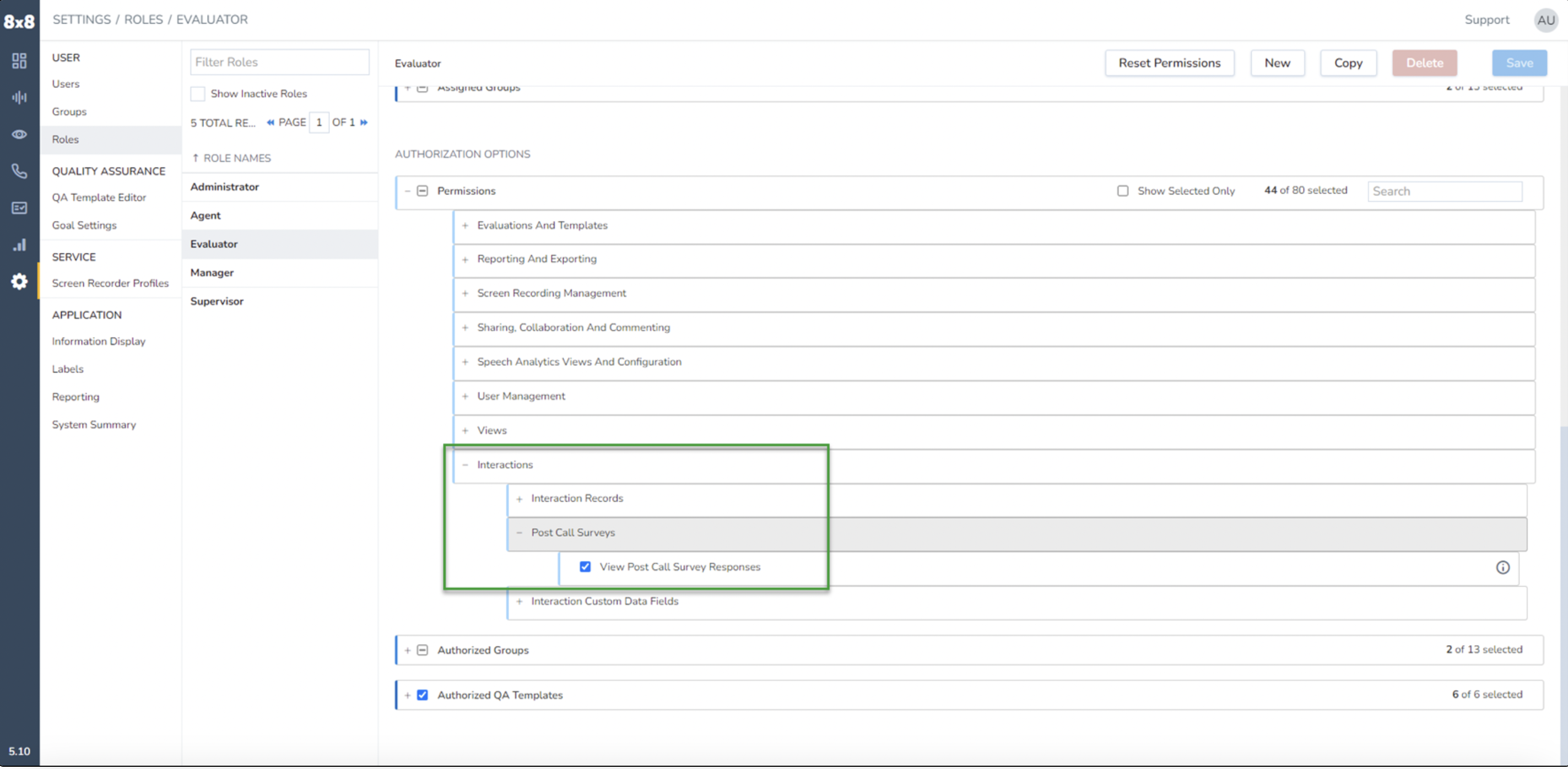
Task: Open the evaluation checklist icon in sidebar
Action: pos(19,208)
